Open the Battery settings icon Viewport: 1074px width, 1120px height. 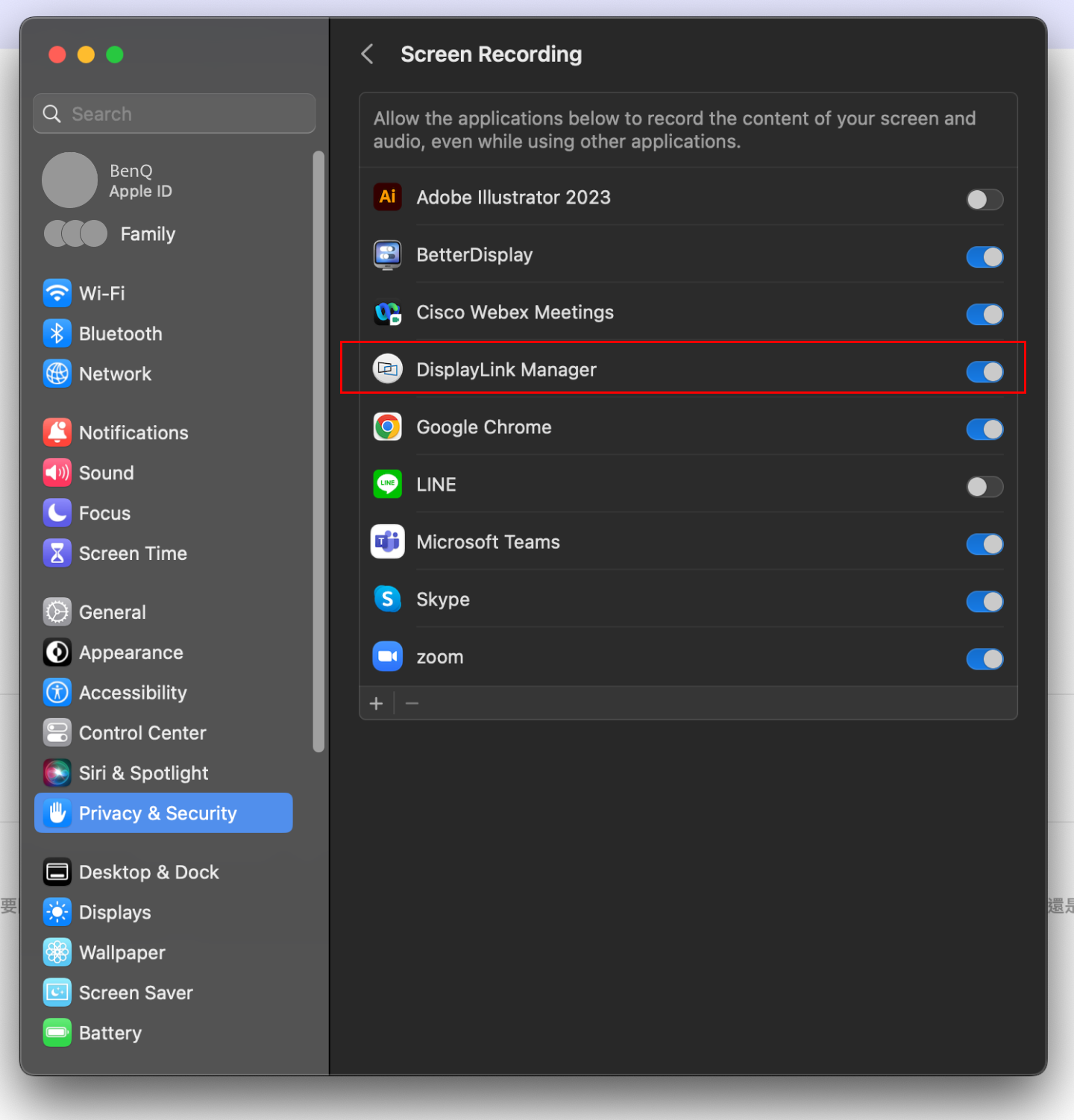[x=57, y=1033]
